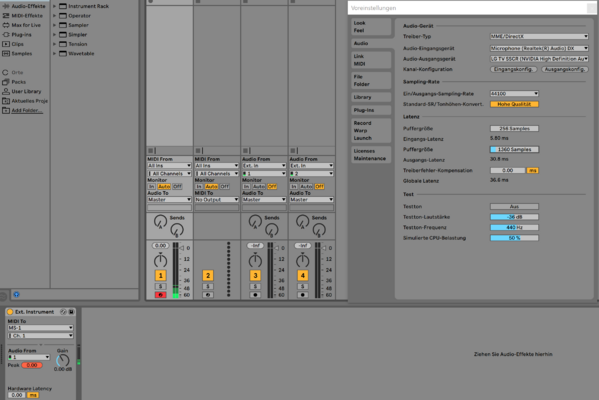Expand Sampler folder
This screenshot has height=400, width=599.
tap(54, 25)
